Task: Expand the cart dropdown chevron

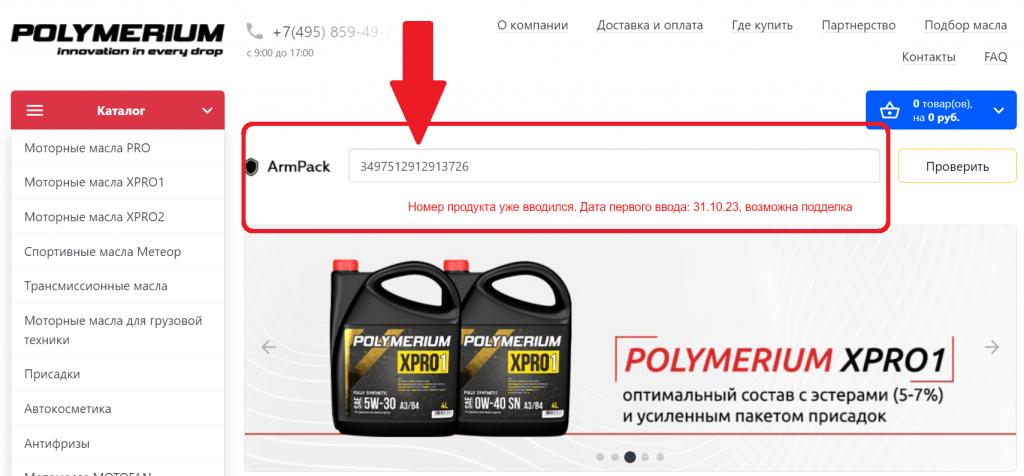Action: pyautogui.click(x=999, y=110)
